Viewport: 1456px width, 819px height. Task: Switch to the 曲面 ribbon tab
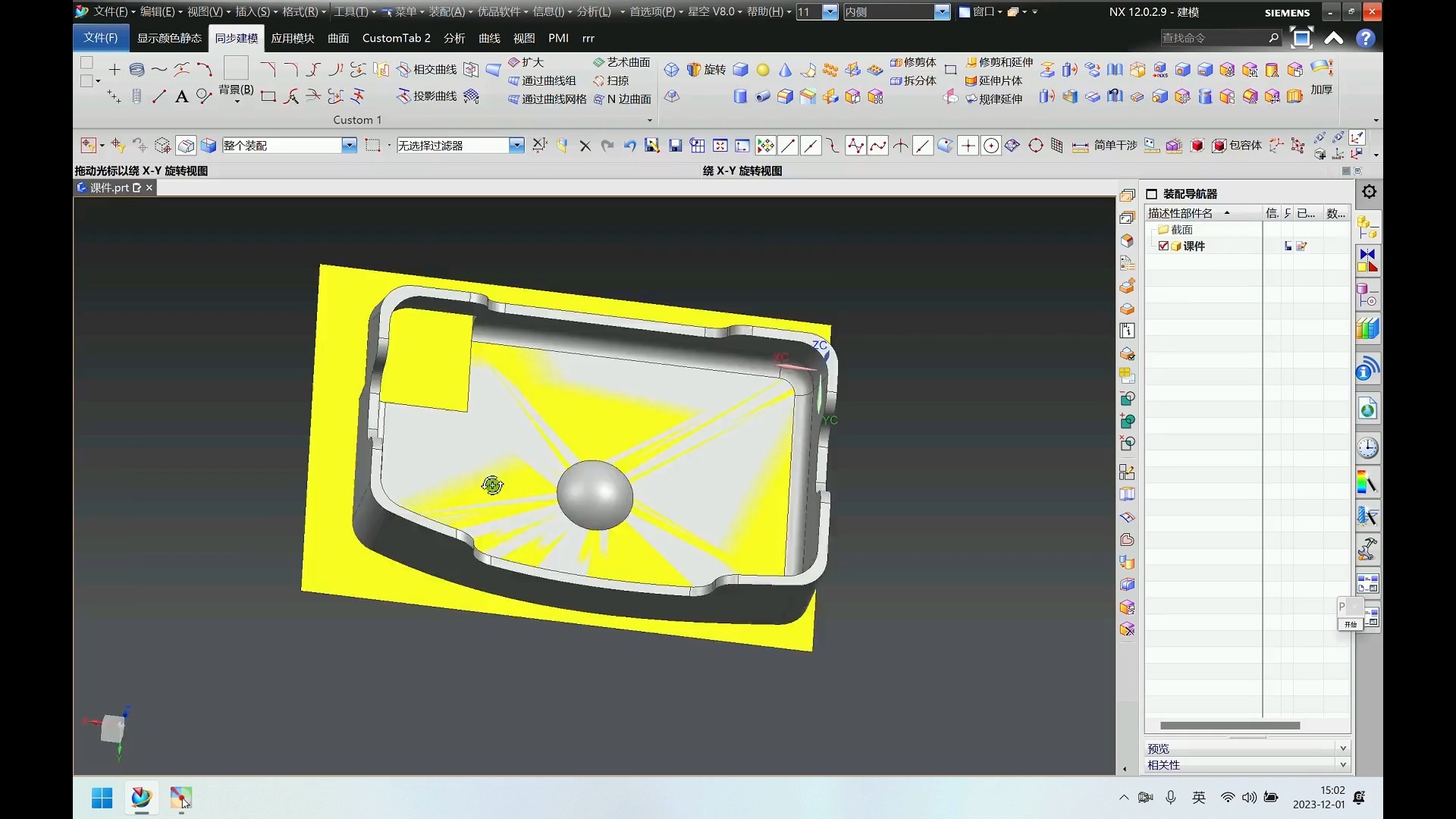tap(338, 38)
